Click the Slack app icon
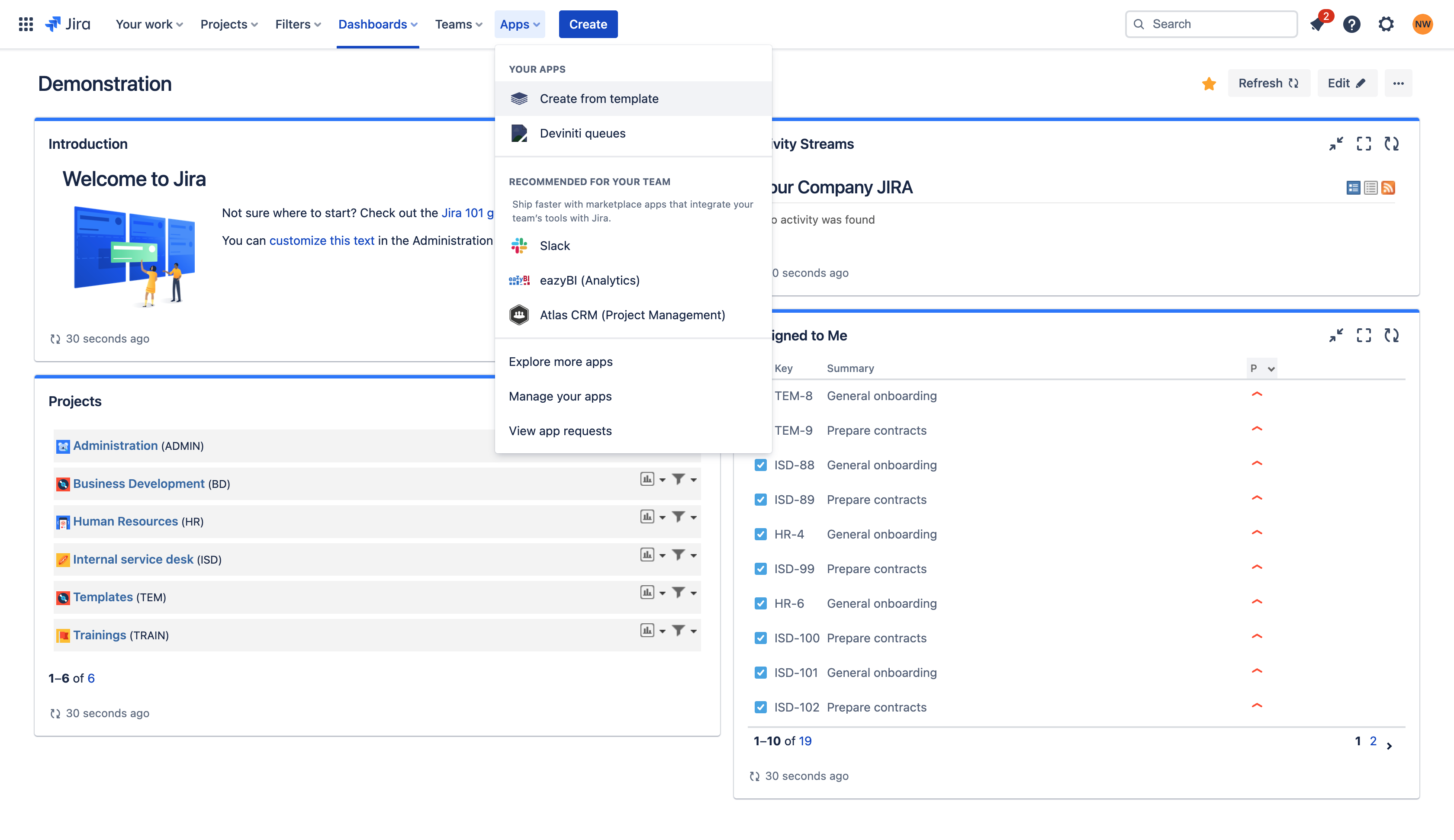Image resolution: width=1454 pixels, height=840 pixels. tap(519, 246)
